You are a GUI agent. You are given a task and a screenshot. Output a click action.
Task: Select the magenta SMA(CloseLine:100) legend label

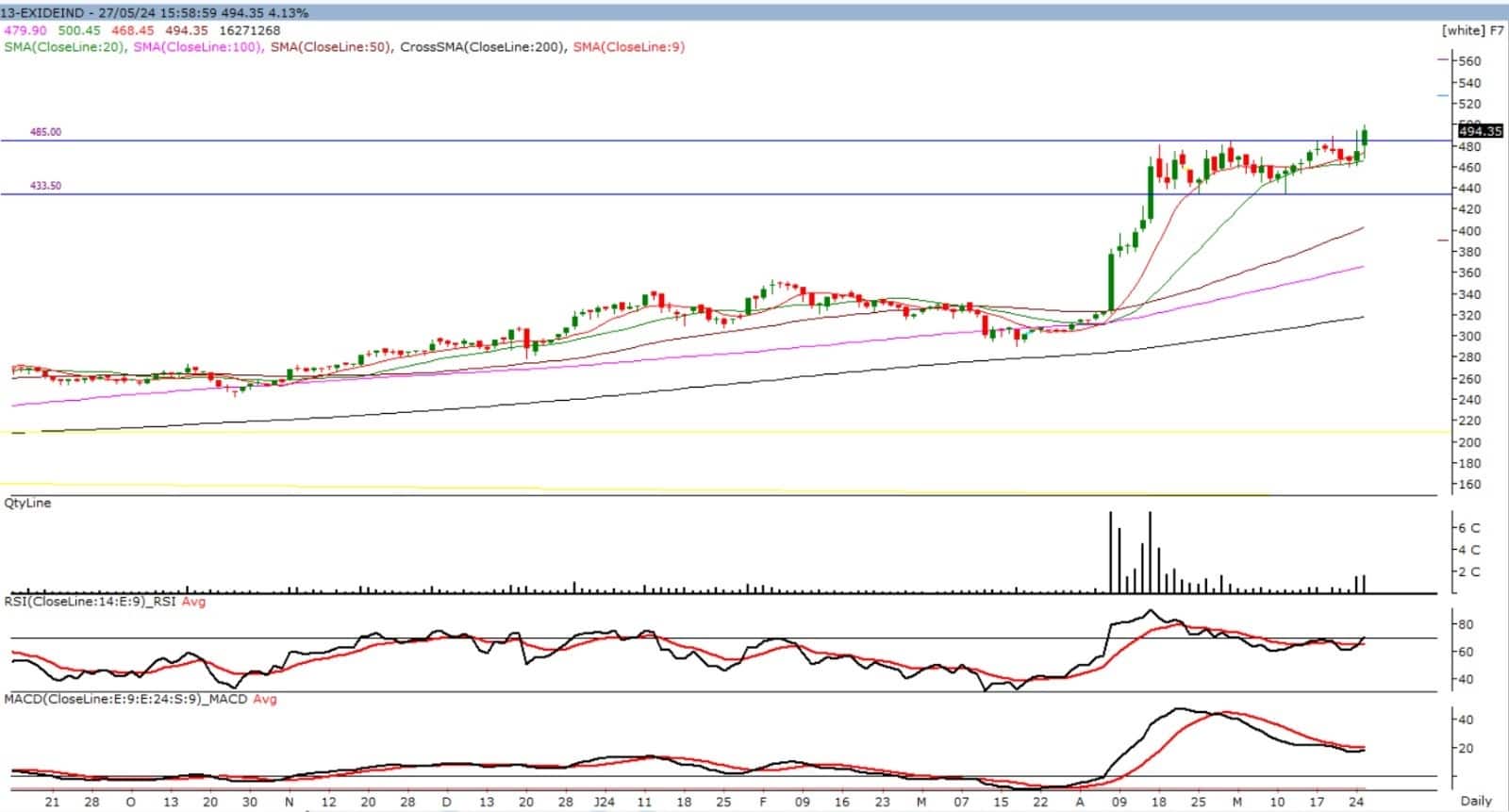click(195, 46)
